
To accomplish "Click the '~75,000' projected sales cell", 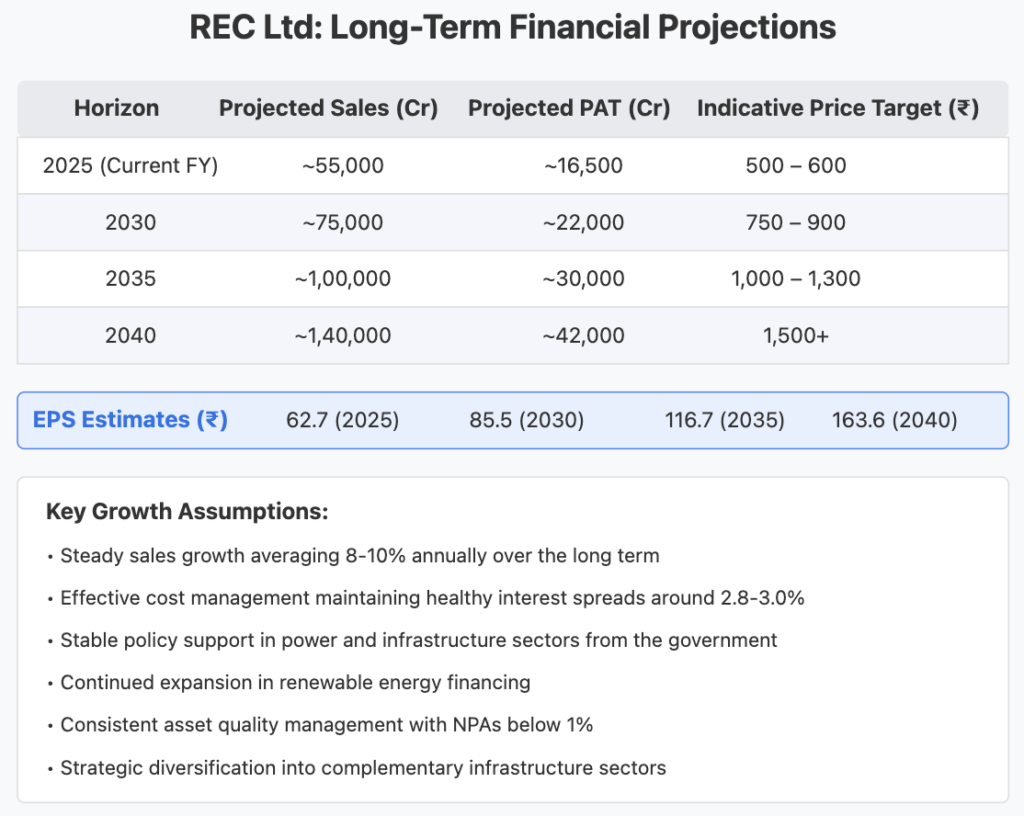I will (x=343, y=223).
